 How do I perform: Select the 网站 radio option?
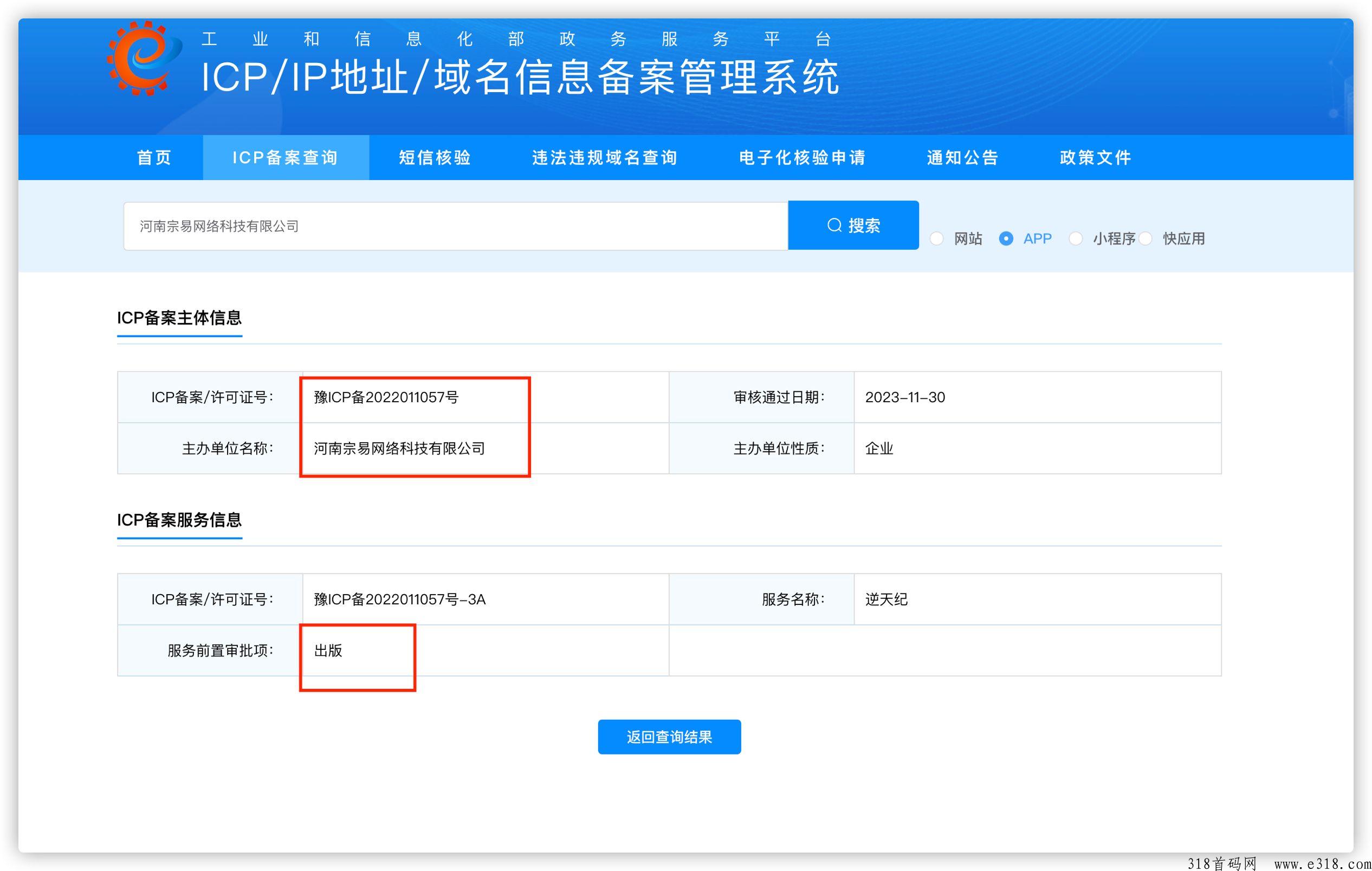click(x=937, y=238)
